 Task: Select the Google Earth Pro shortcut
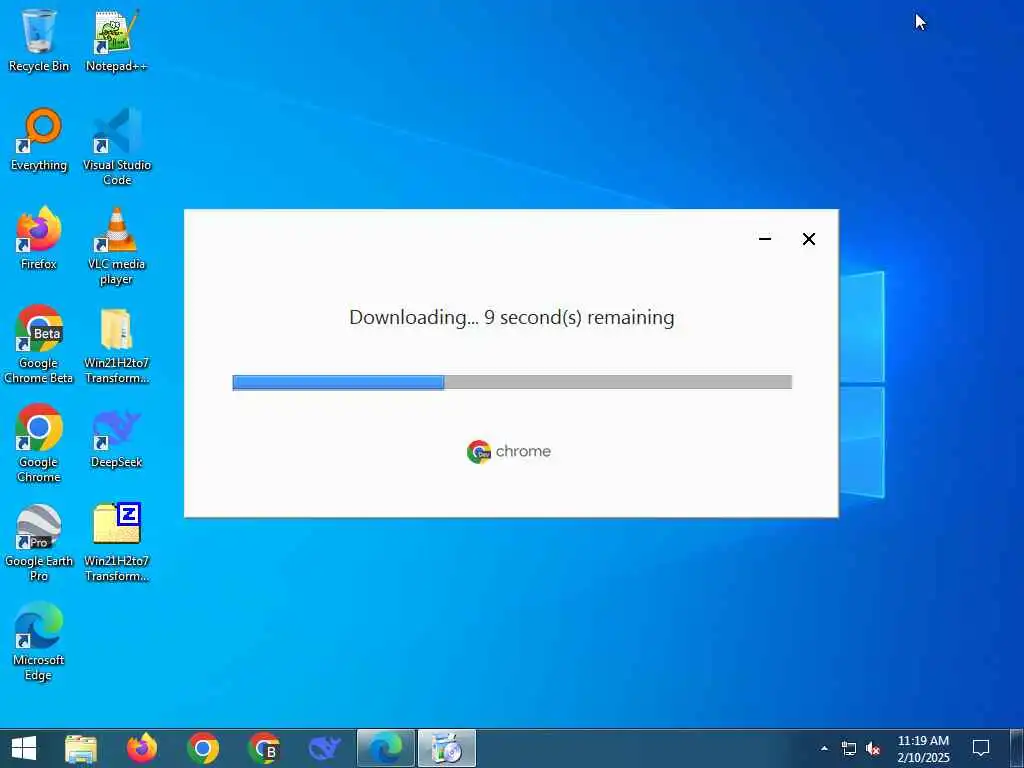tap(39, 543)
